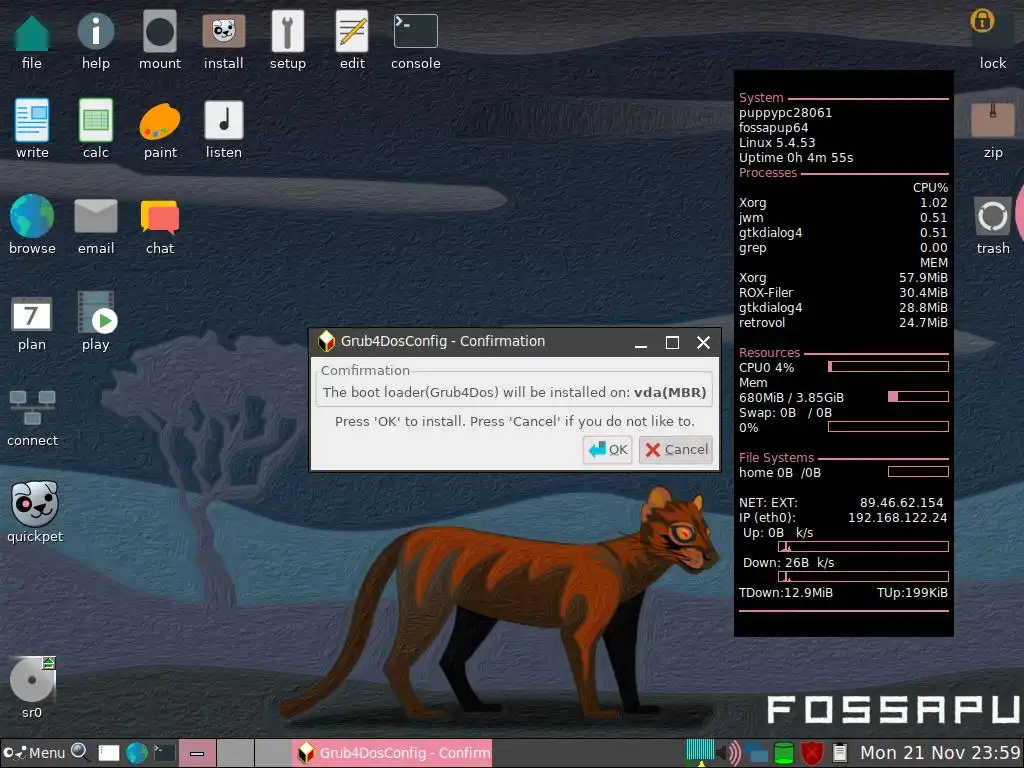1024x768 pixels.
Task: Click the Grub4DosConfig title bar icon
Action: click(x=326, y=342)
